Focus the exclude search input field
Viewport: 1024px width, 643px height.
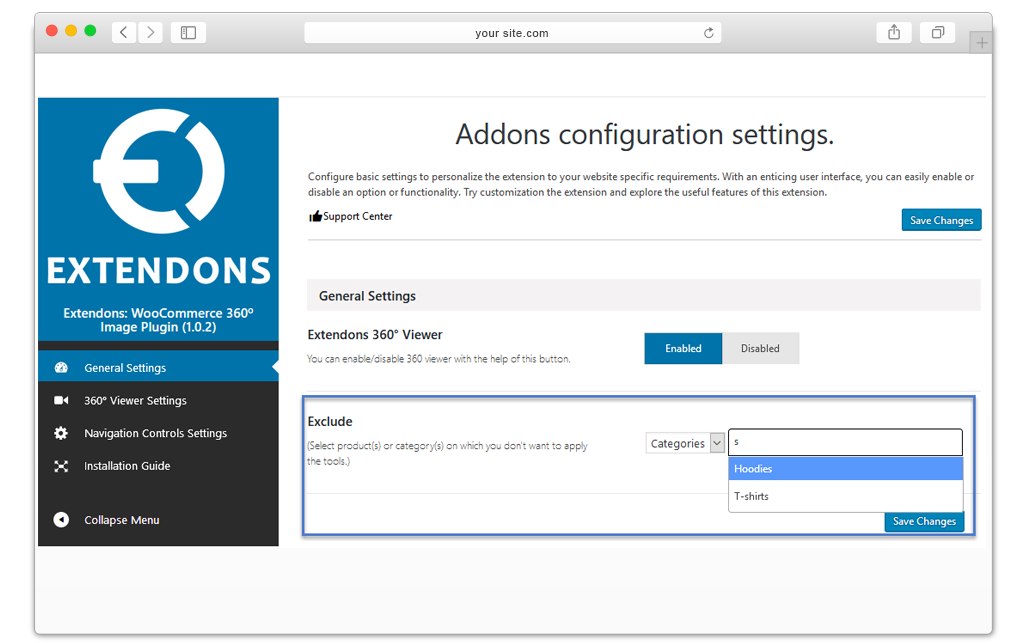click(845, 442)
